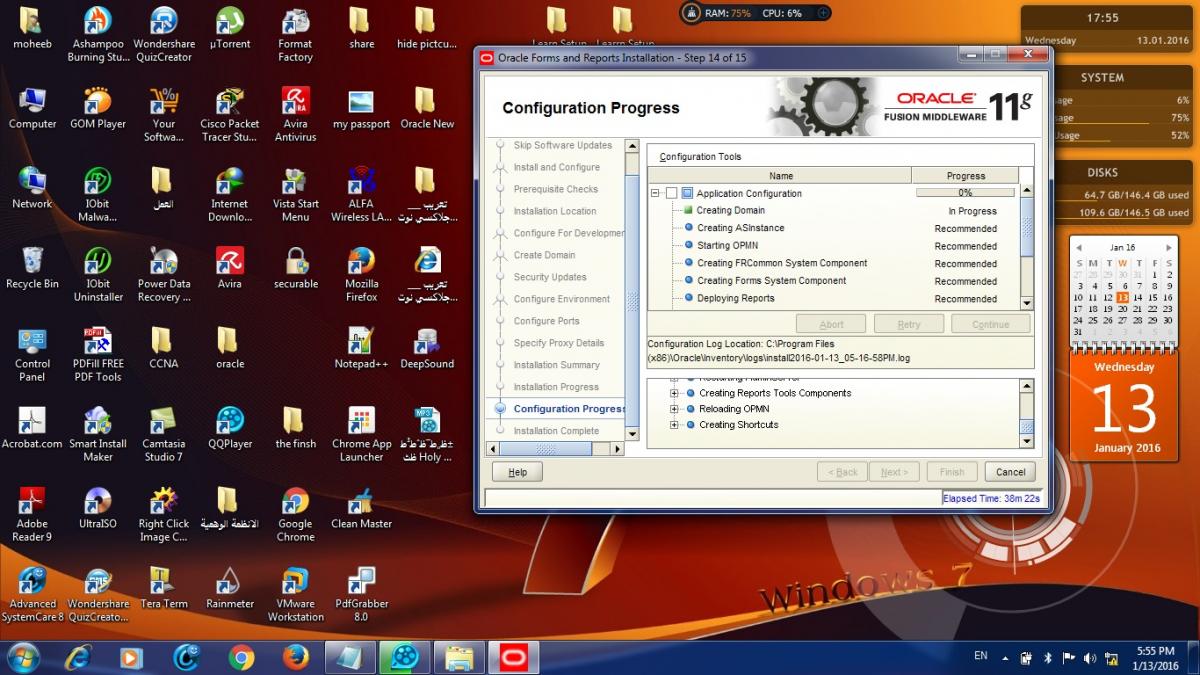
Task: Click the Oracle installer taskbar icon
Action: pos(513,657)
